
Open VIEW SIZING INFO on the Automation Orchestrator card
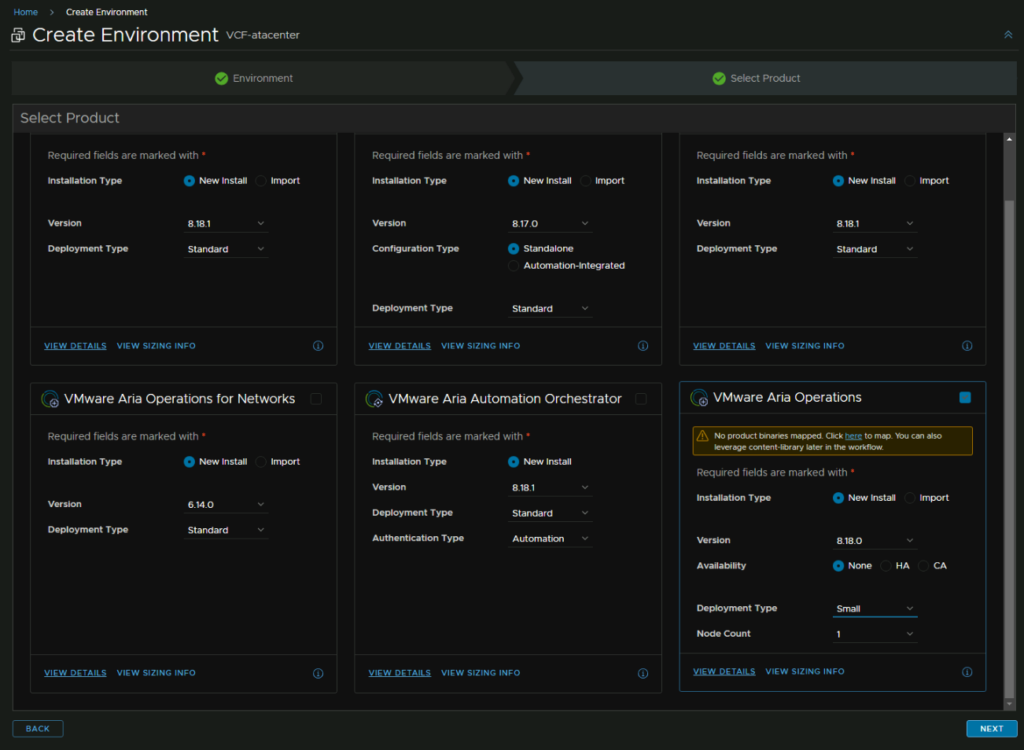pyautogui.click(x=481, y=674)
